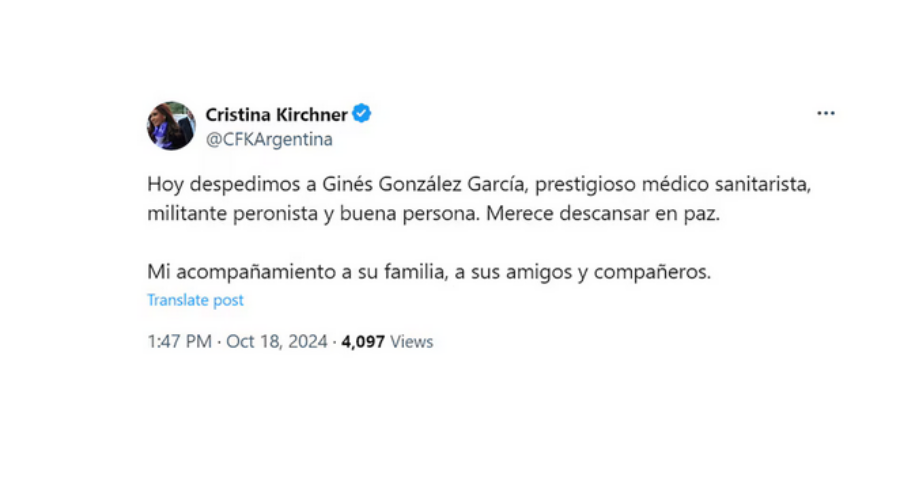900x485 pixels.
Task: Click the Translate post link
Action: (x=195, y=300)
